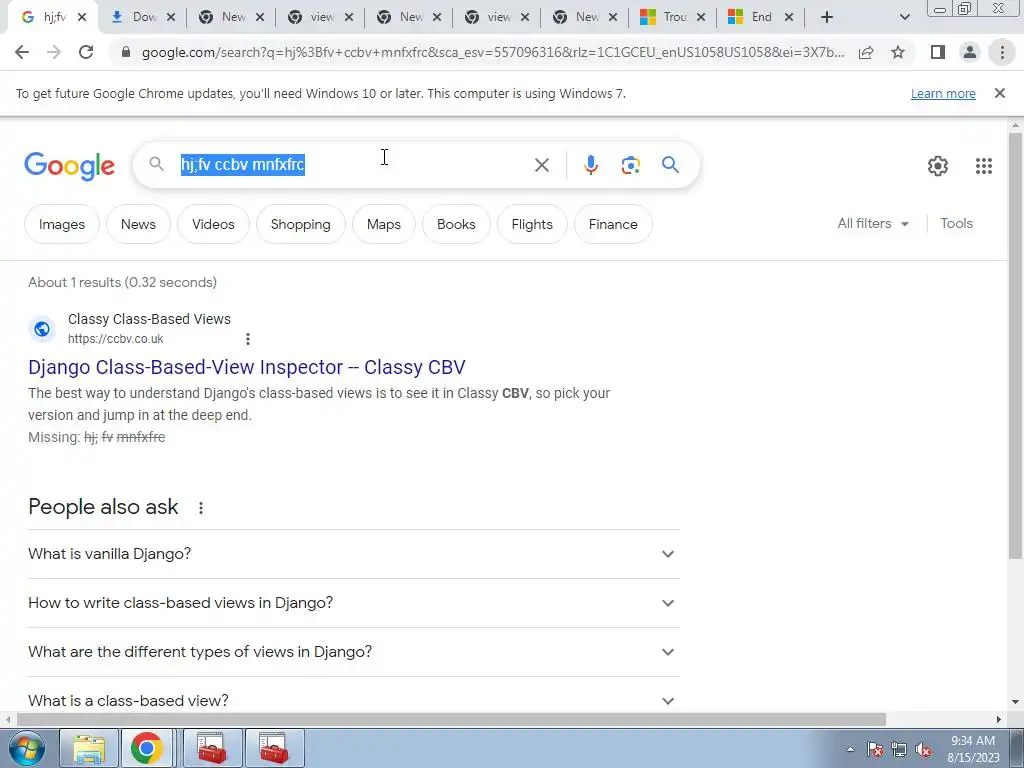Reload the current Google page
Image resolution: width=1024 pixels, height=768 pixels.
86,52
